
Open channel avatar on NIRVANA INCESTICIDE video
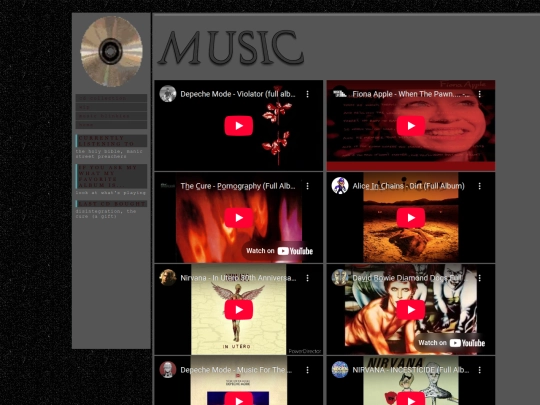coord(340,370)
